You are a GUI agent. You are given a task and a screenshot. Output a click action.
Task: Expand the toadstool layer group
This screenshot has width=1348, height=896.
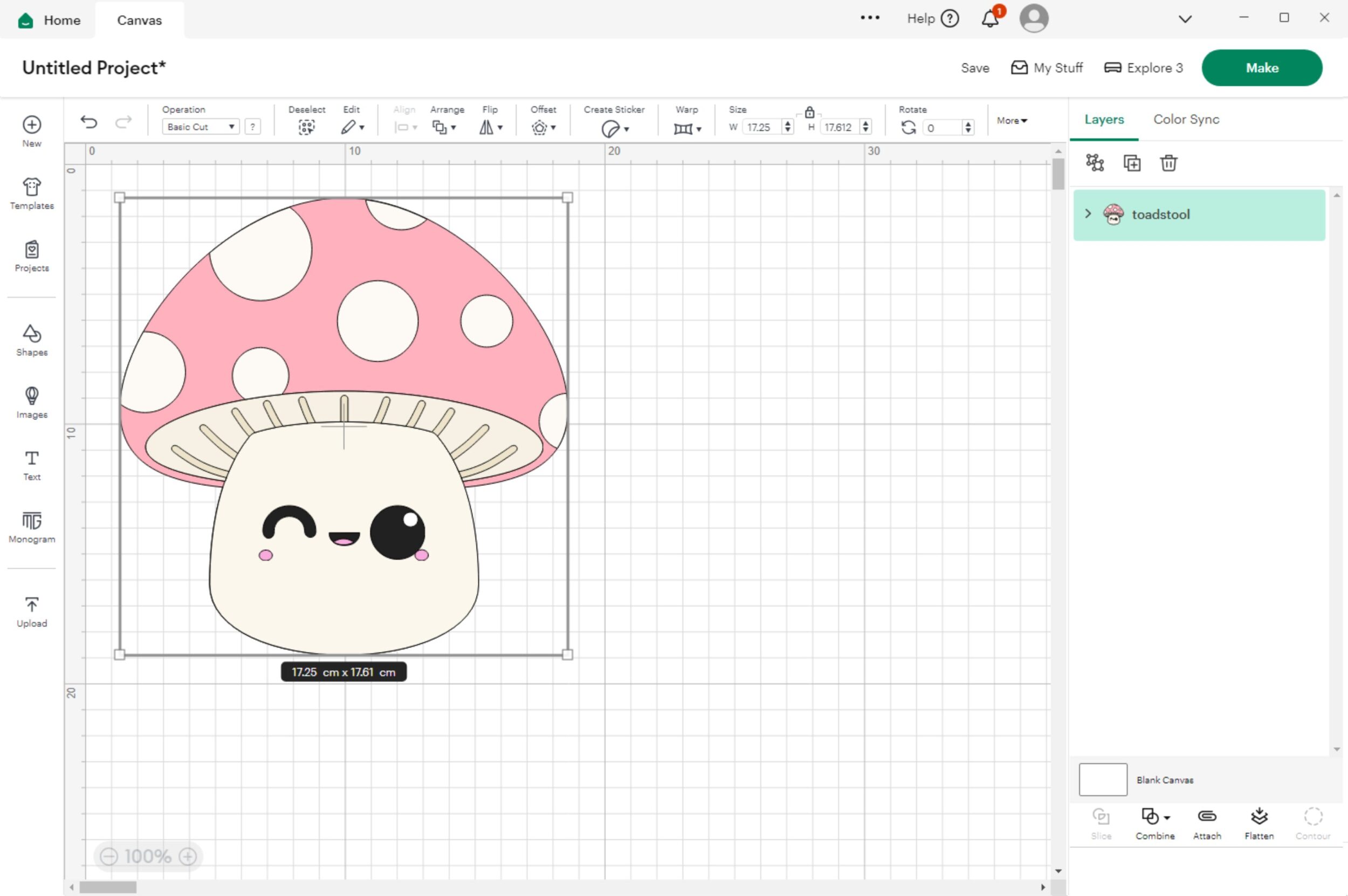point(1088,213)
